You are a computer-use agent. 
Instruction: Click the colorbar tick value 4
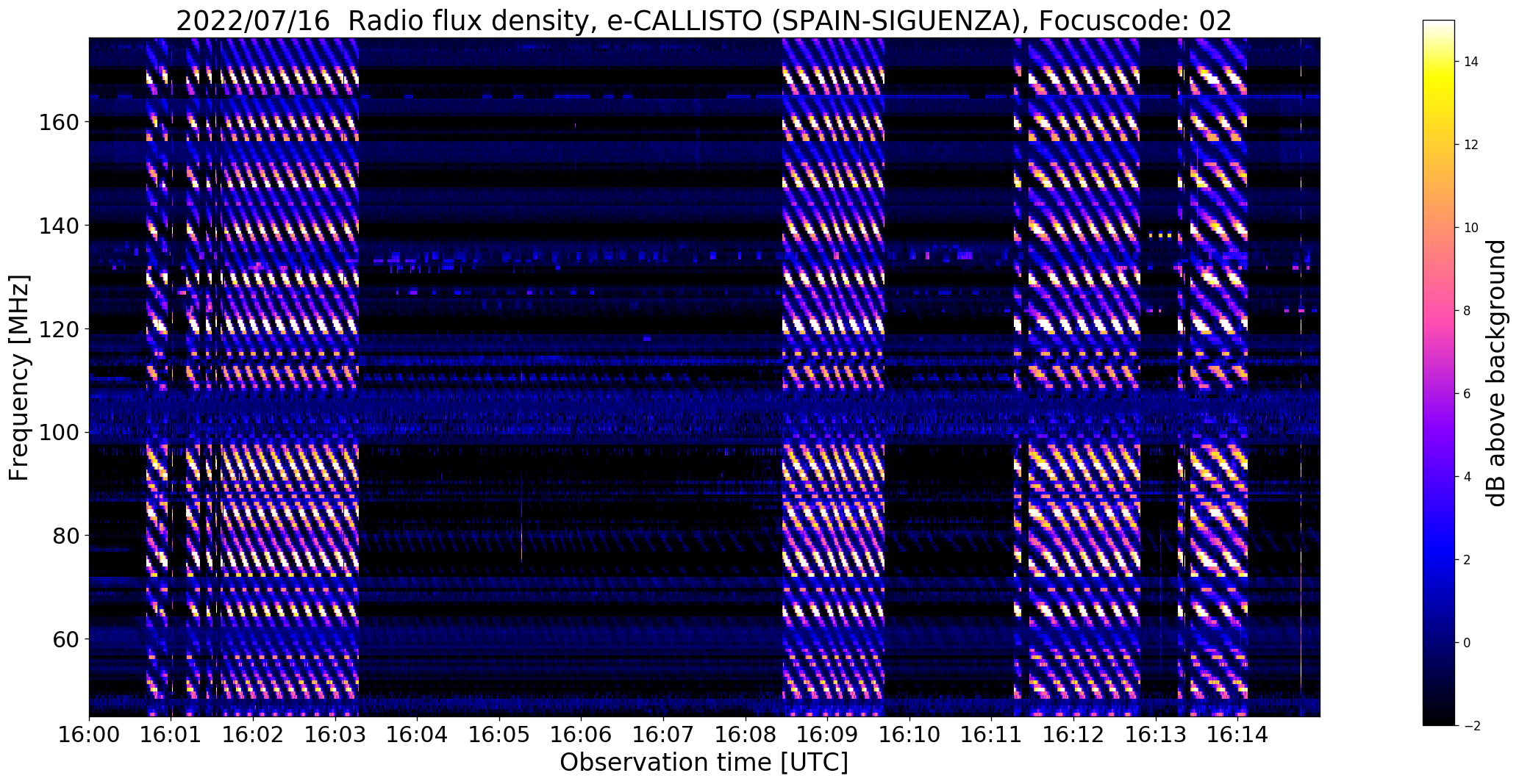click(1467, 477)
